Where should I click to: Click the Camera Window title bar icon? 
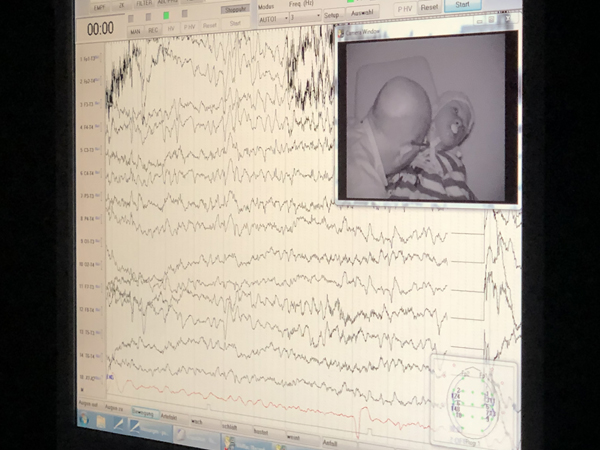click(341, 34)
